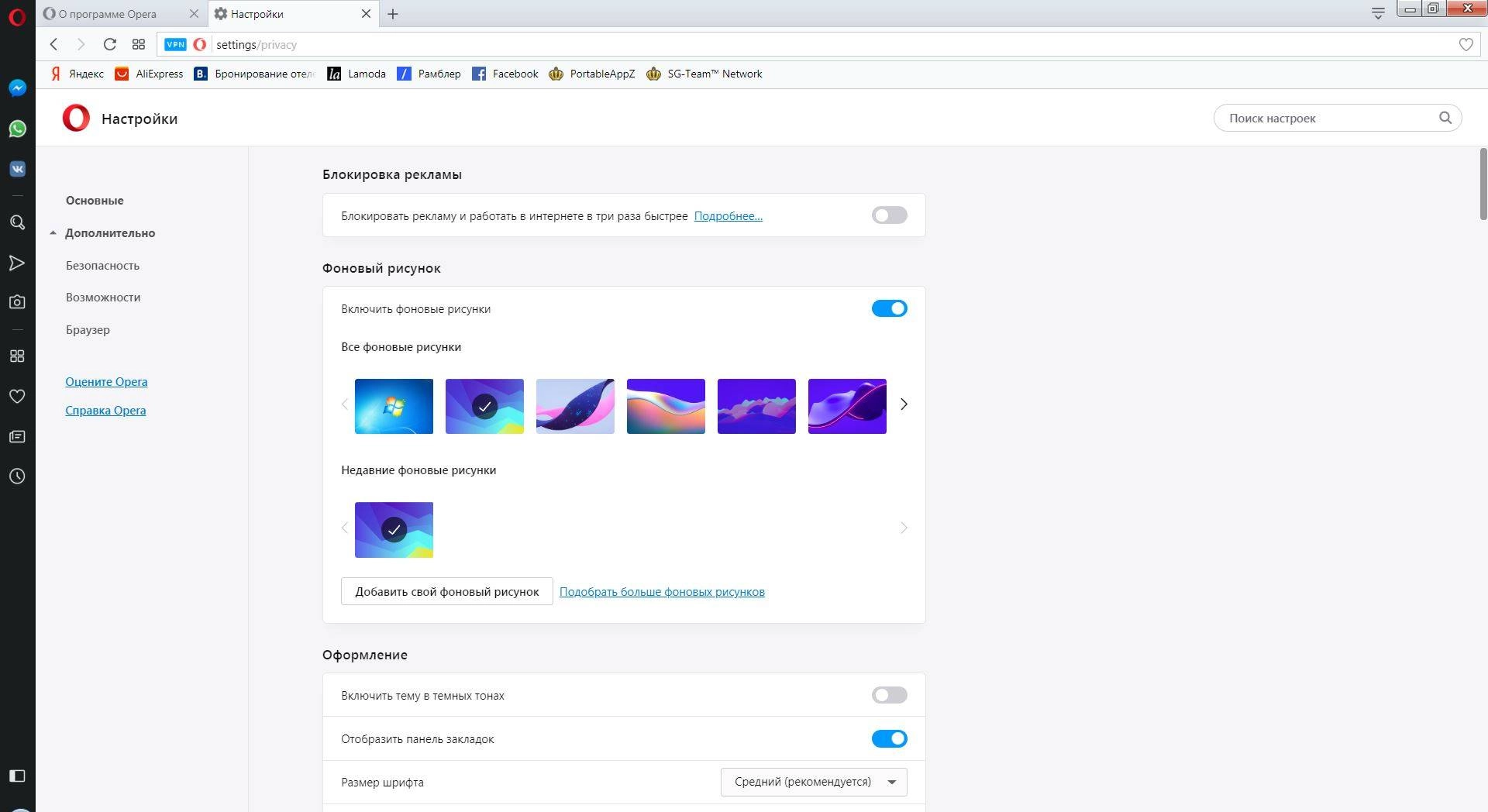This screenshot has height=812, width=1488.
Task: Show previous wallpapers with left arrow
Action: pyautogui.click(x=345, y=404)
